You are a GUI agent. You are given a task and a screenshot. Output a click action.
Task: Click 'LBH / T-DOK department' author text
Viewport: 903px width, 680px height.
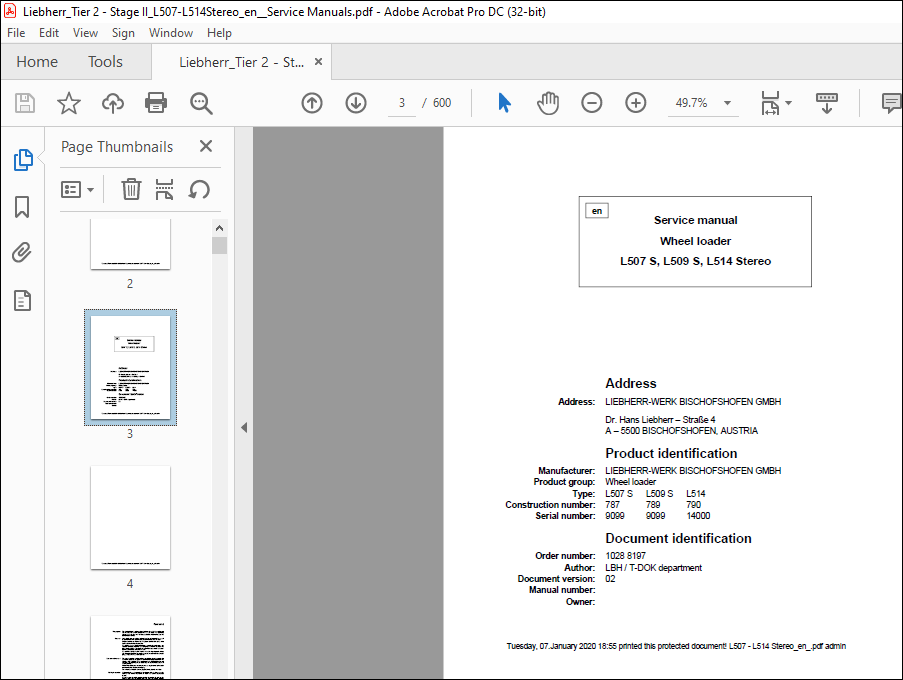654,568
